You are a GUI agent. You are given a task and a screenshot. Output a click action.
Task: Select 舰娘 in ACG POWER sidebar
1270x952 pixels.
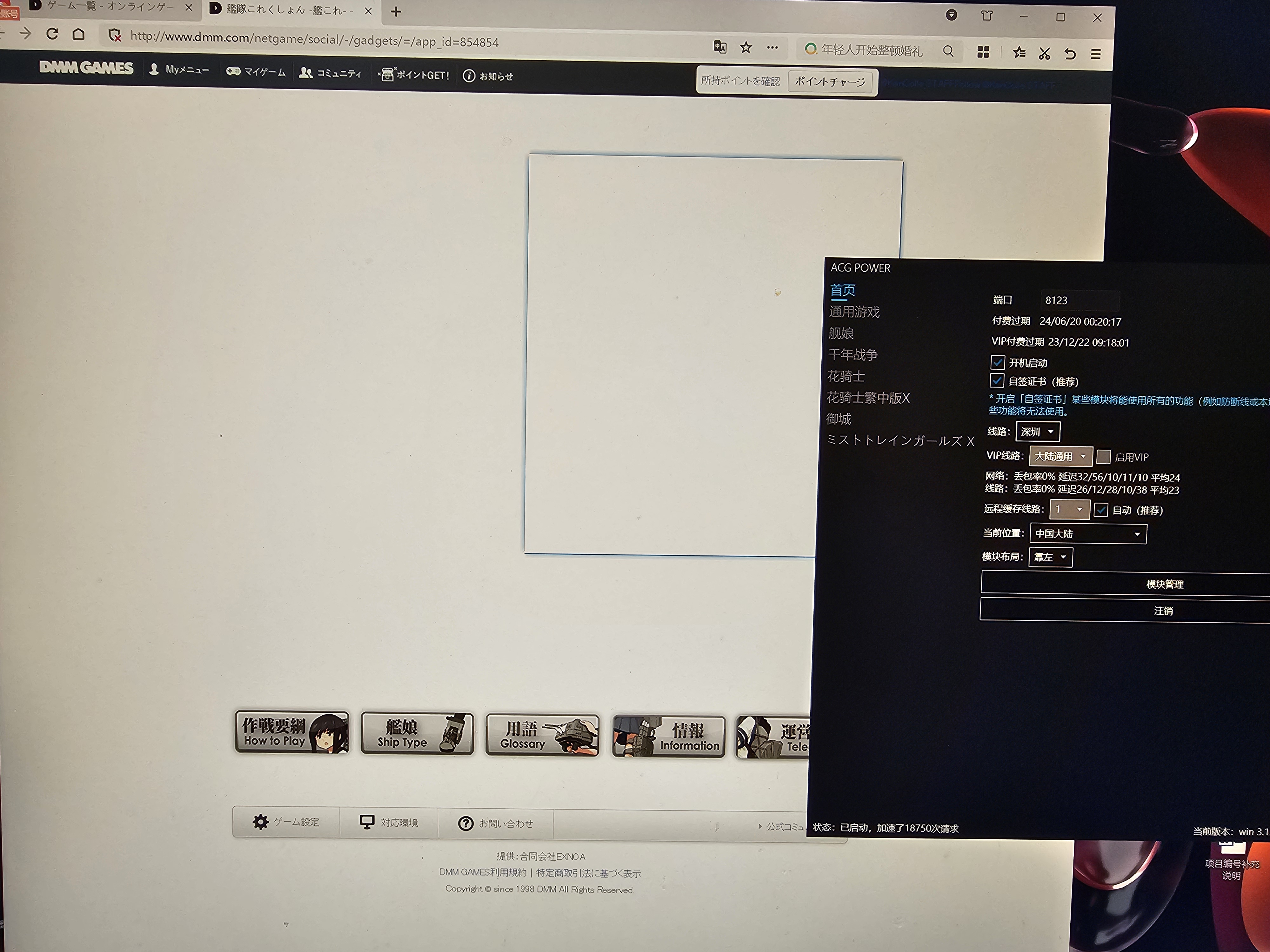[841, 334]
